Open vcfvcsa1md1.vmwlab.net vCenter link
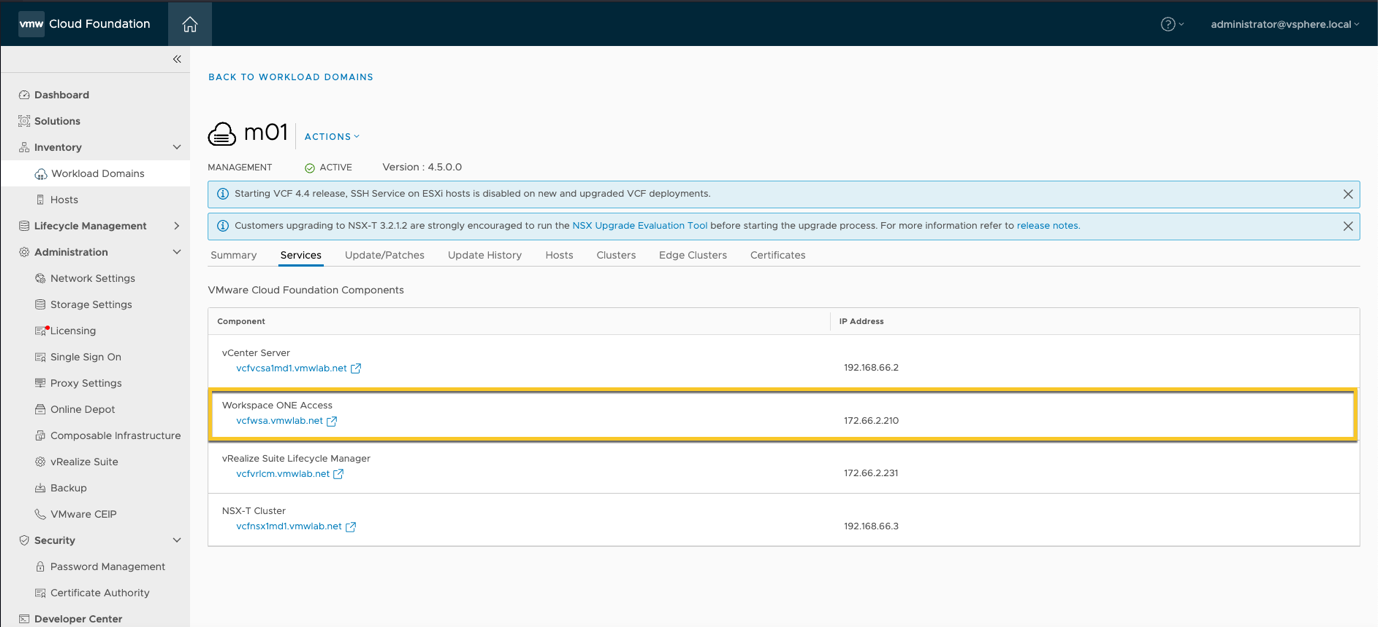The image size is (1378, 627). pos(291,368)
